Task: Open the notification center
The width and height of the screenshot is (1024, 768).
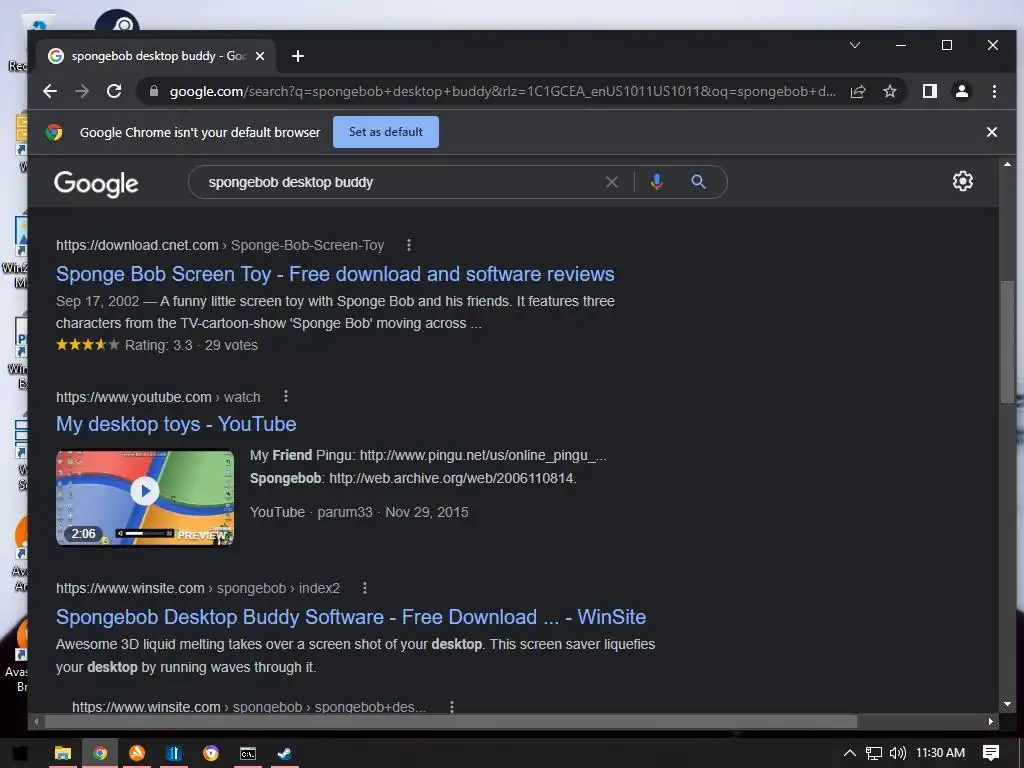Action: 991,753
